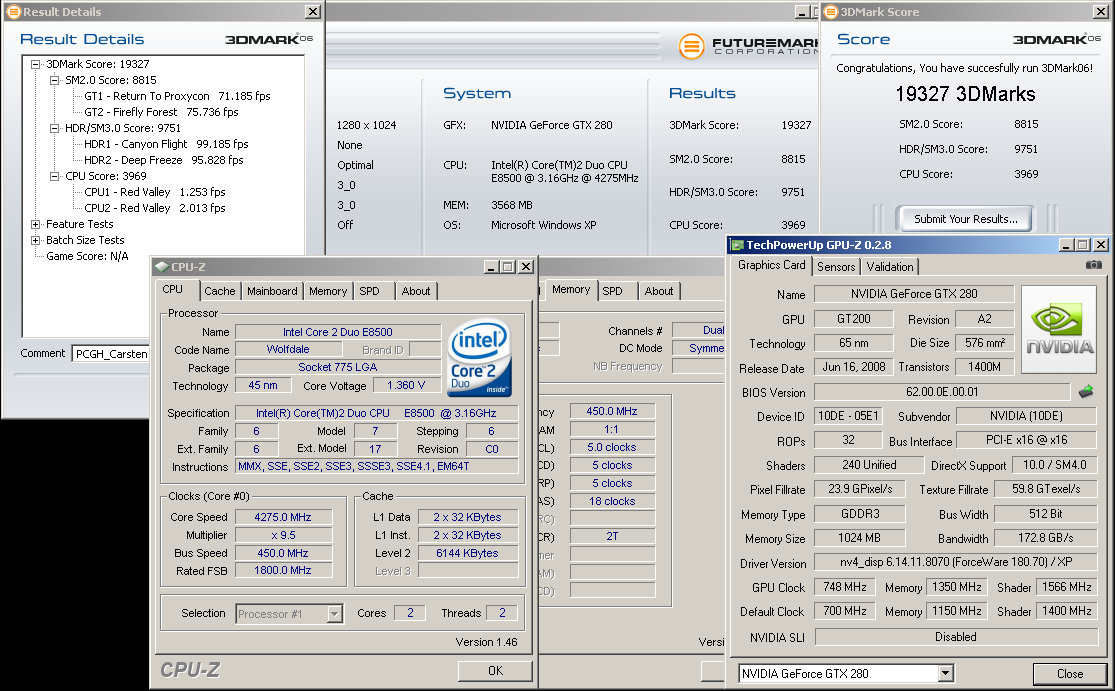Select Game Score: N/A row

point(87,256)
